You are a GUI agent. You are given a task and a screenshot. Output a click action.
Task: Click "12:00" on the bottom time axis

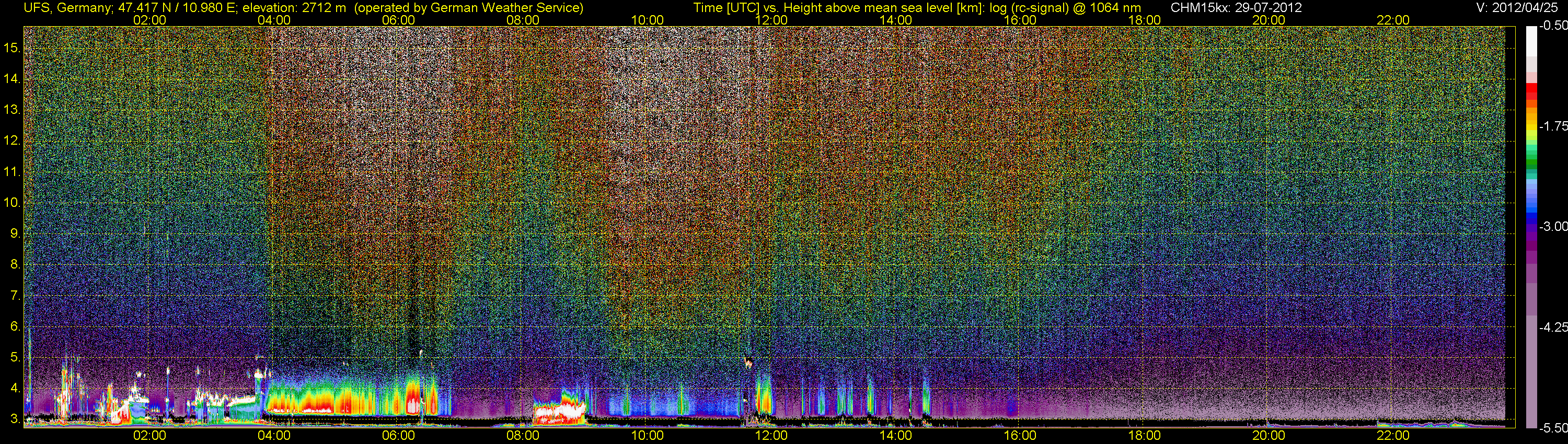click(x=771, y=436)
